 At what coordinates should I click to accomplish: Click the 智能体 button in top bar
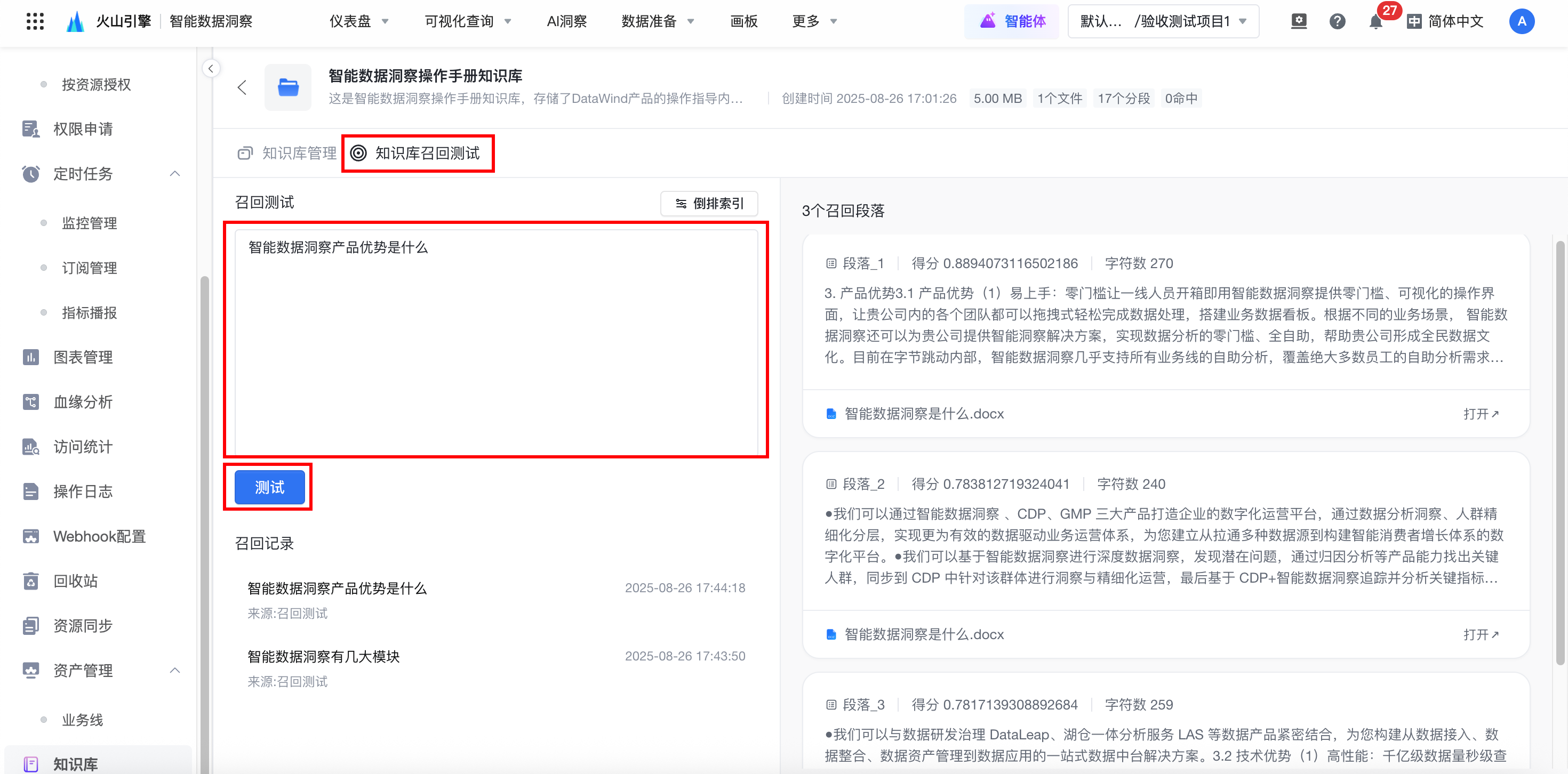tap(1012, 22)
